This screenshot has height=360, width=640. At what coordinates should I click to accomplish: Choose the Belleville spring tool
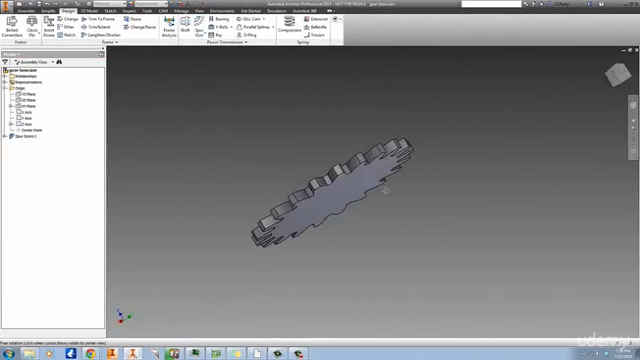click(315, 27)
